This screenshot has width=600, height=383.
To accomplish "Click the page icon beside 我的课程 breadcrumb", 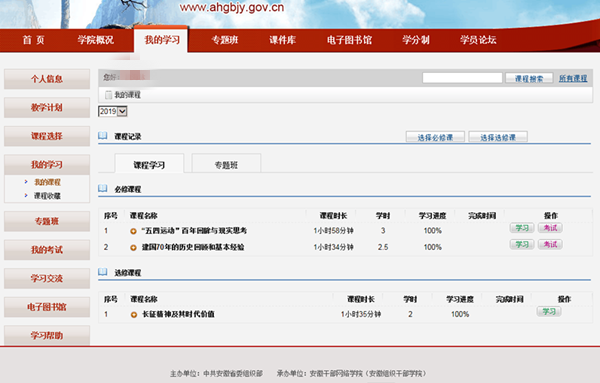I will point(109,95).
